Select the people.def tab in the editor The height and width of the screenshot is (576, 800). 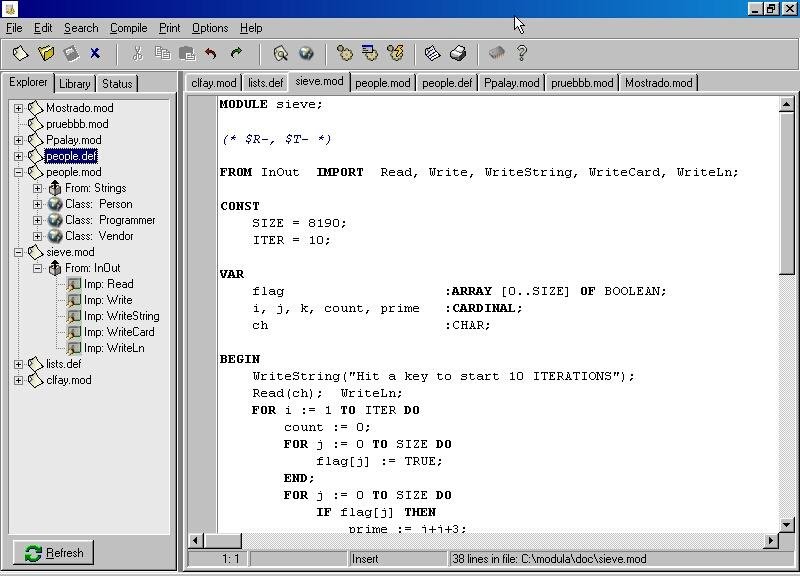click(x=446, y=83)
